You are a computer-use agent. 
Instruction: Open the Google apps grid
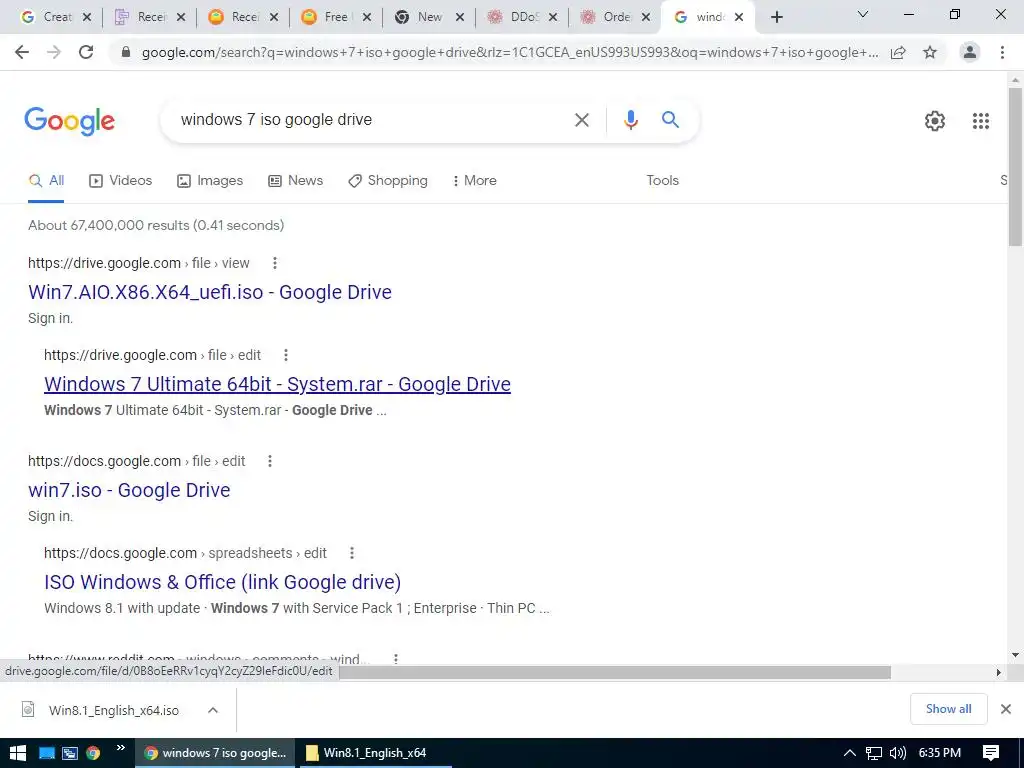pyautogui.click(x=980, y=121)
